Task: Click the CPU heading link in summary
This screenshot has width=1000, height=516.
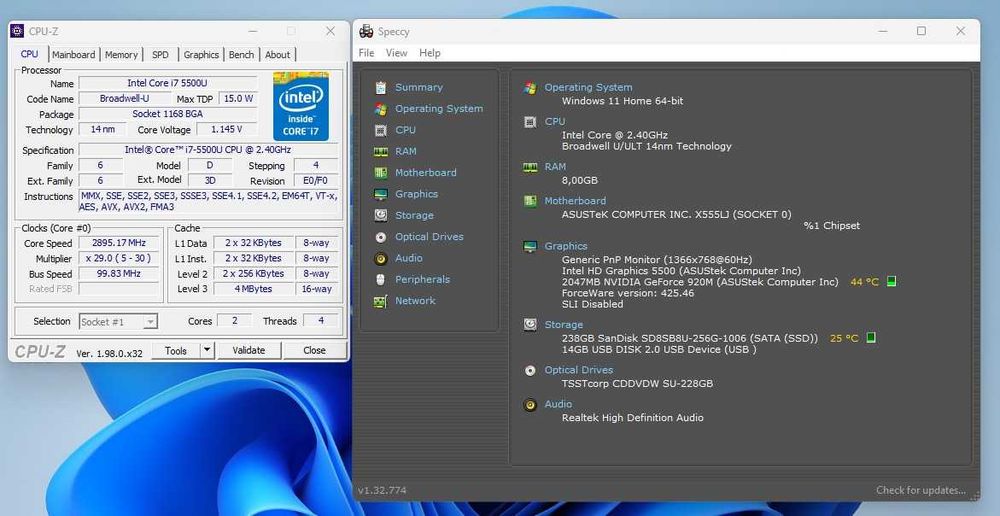Action: (x=554, y=121)
